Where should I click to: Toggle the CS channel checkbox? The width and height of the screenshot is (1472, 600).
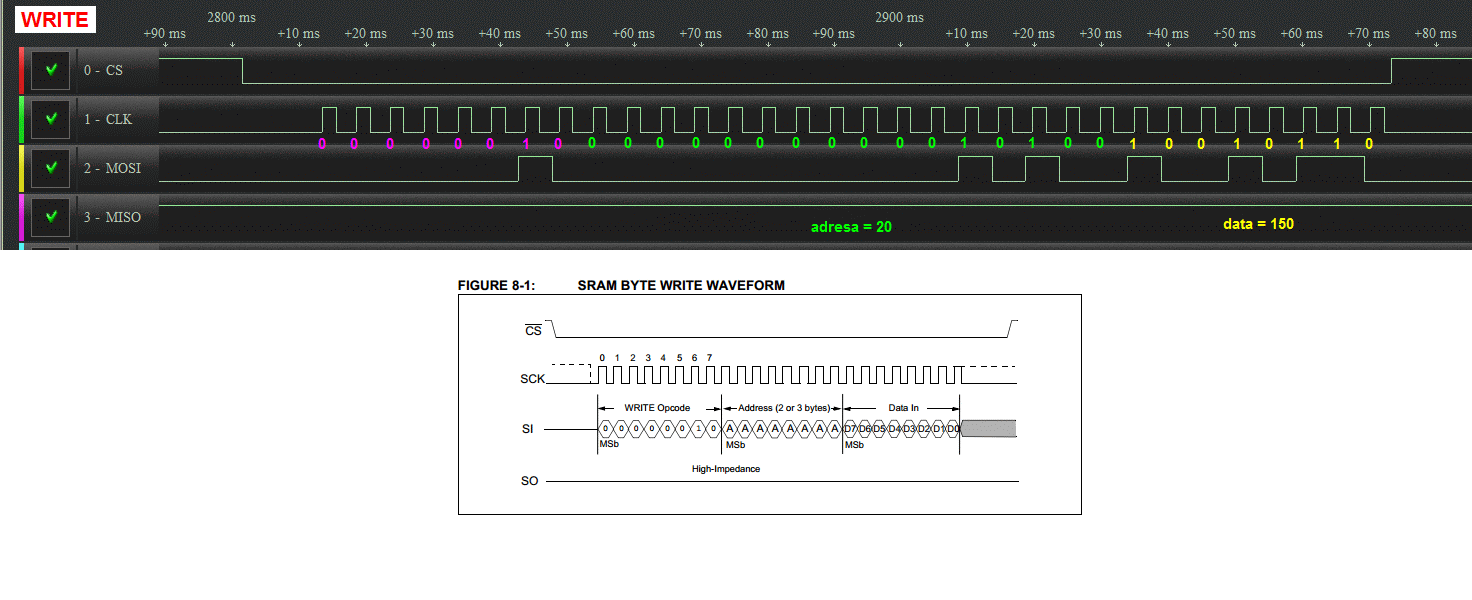tap(51, 71)
